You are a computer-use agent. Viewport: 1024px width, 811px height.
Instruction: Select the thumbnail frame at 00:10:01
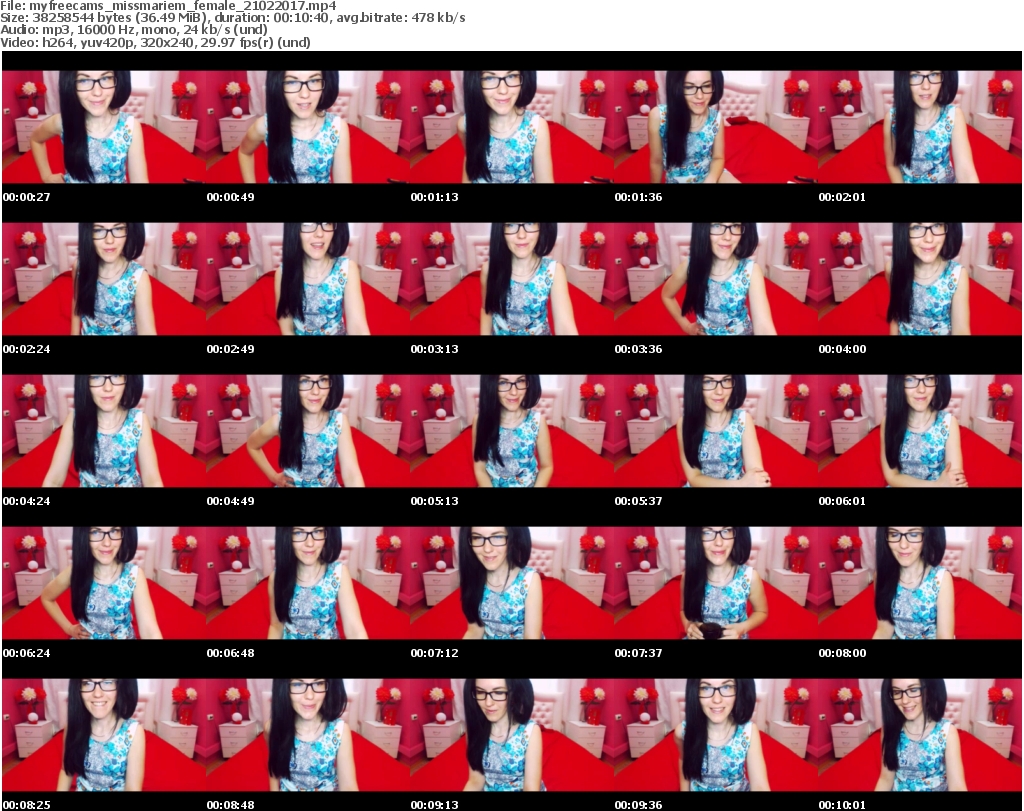[x=920, y=735]
